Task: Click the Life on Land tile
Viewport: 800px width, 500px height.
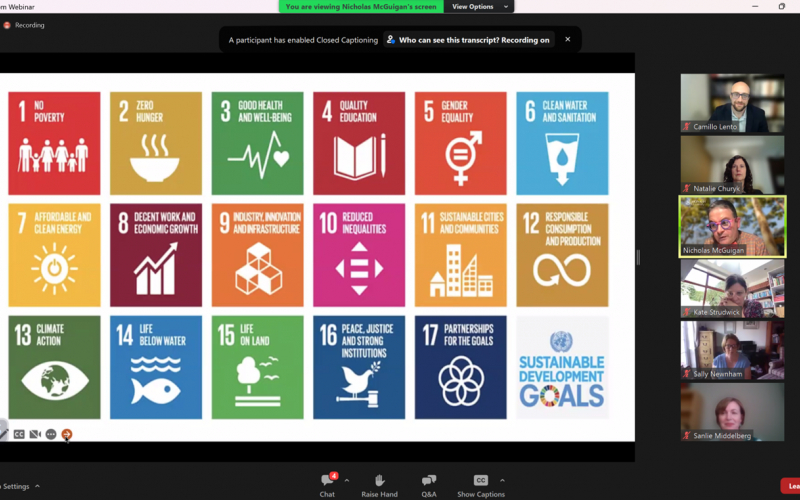Action: tap(257, 367)
